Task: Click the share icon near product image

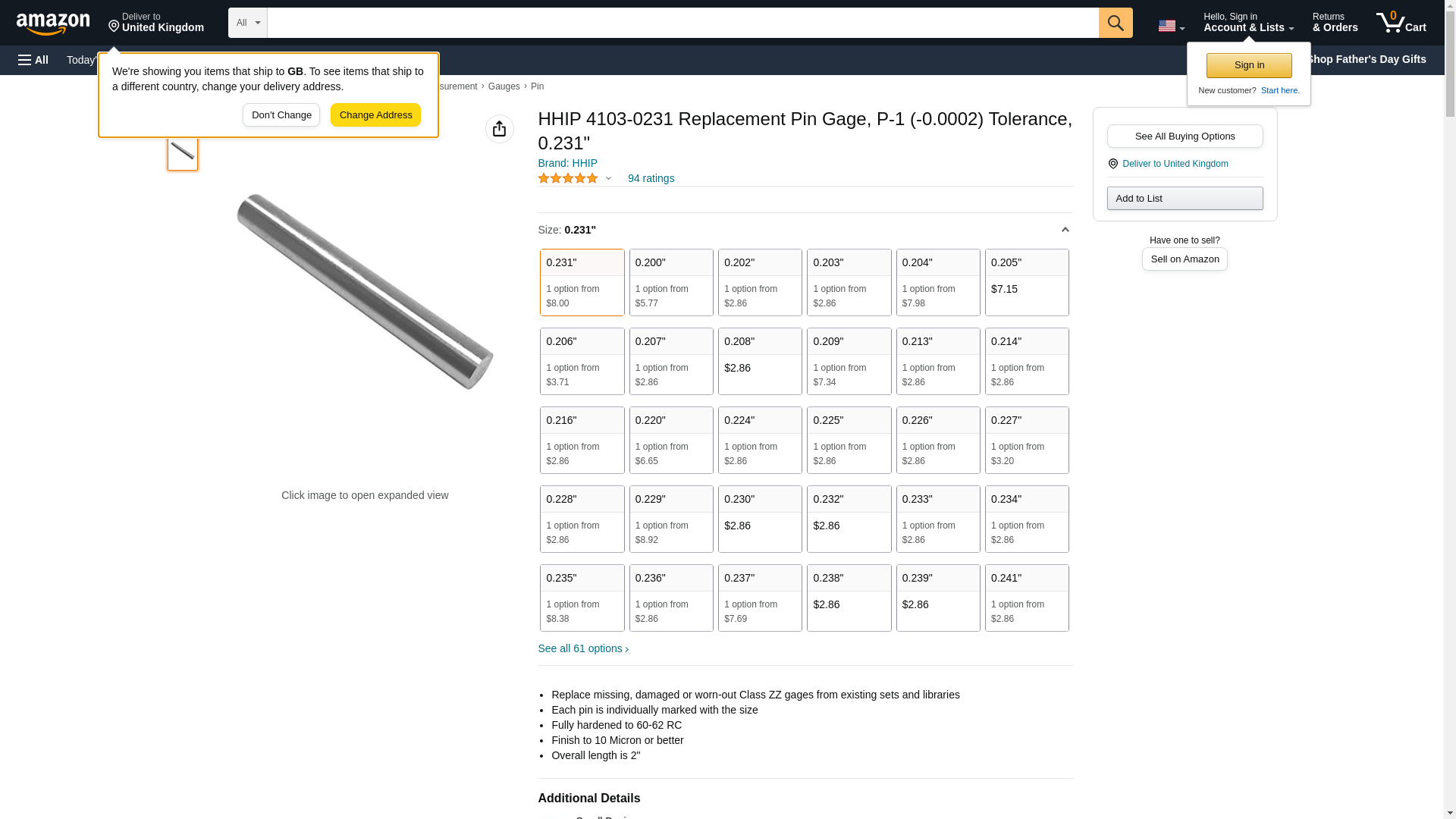Action: click(499, 129)
